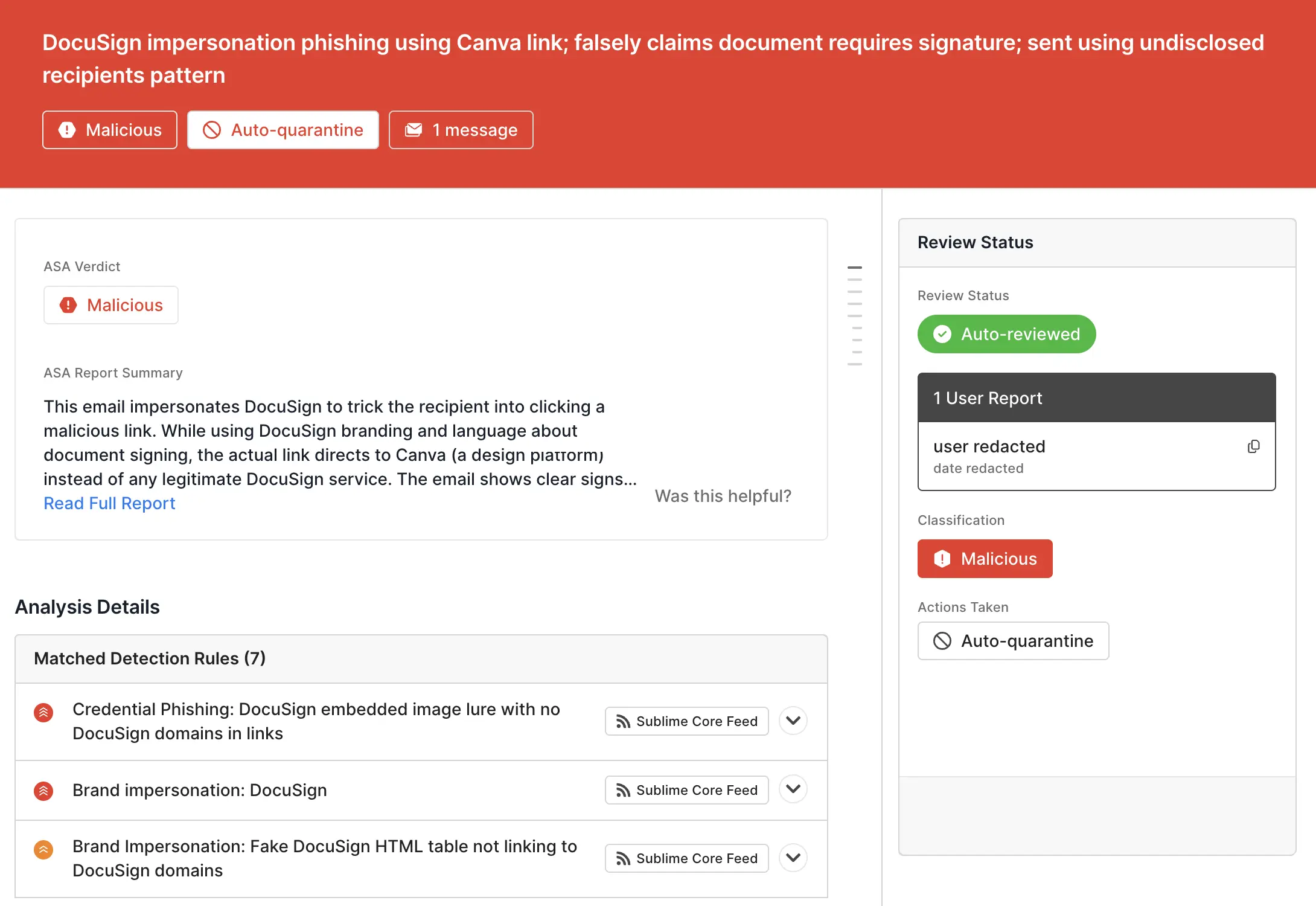Viewport: 1316px width, 906px height.
Task: Expand the Brand impersonation: DocuSign rule chevron
Action: click(x=793, y=789)
